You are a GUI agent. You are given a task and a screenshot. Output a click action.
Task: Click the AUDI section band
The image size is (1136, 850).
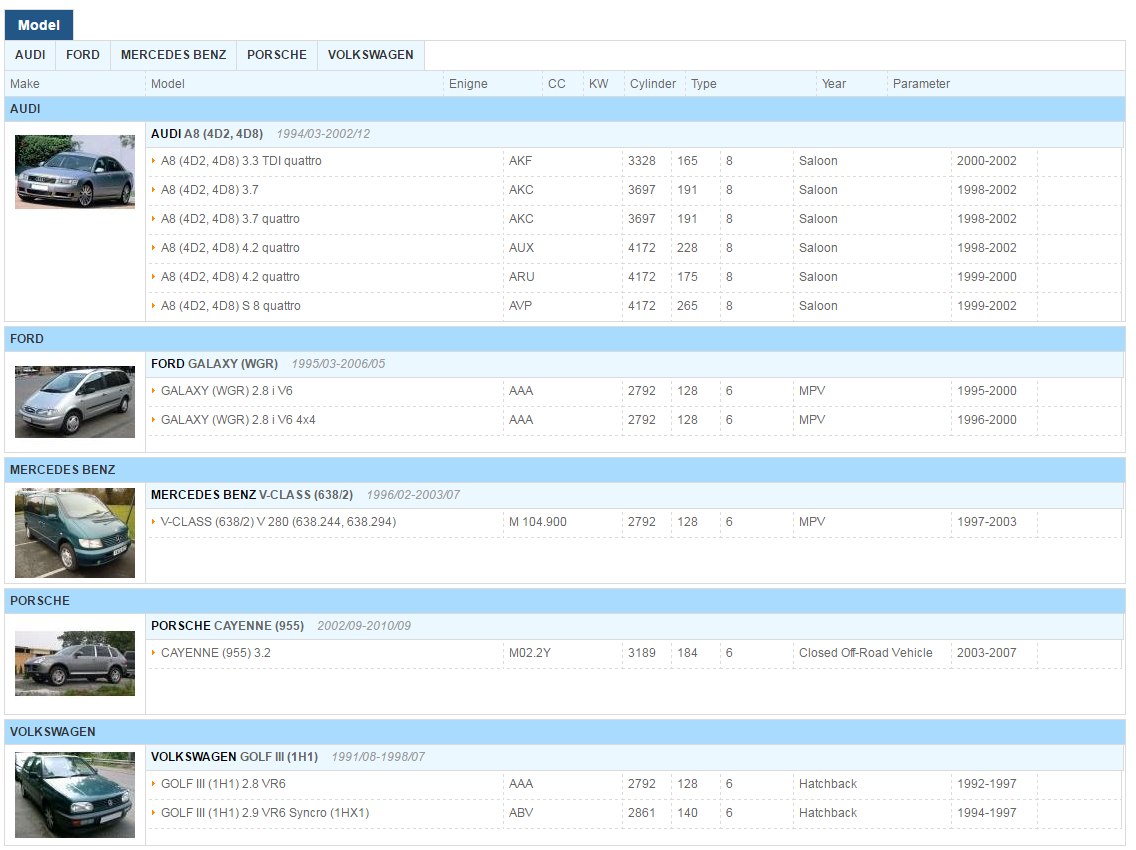[565, 109]
